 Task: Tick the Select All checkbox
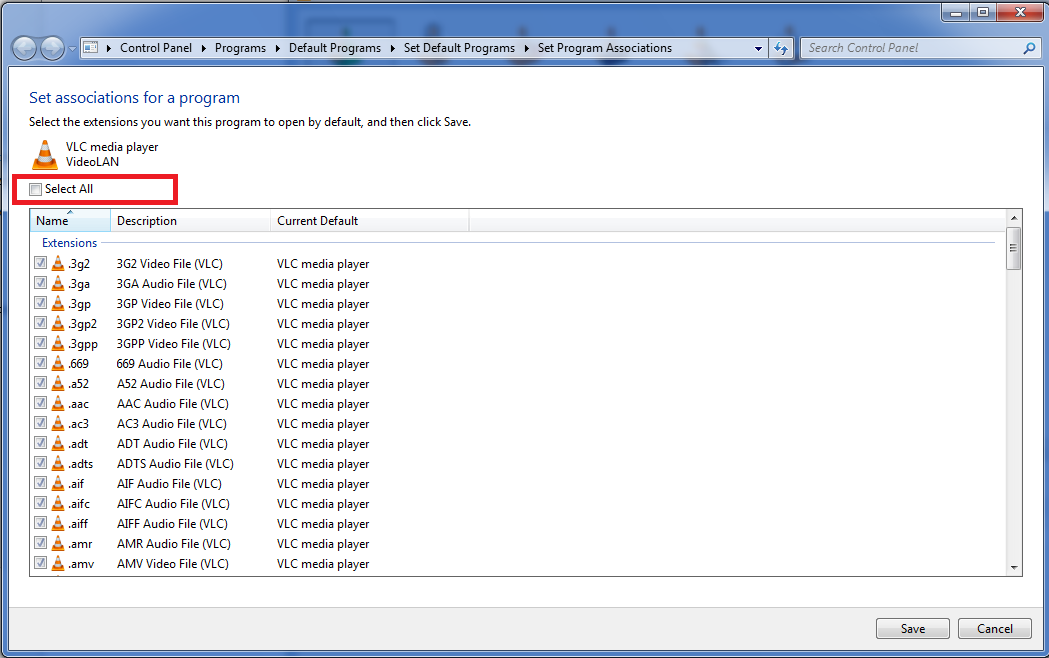35,189
